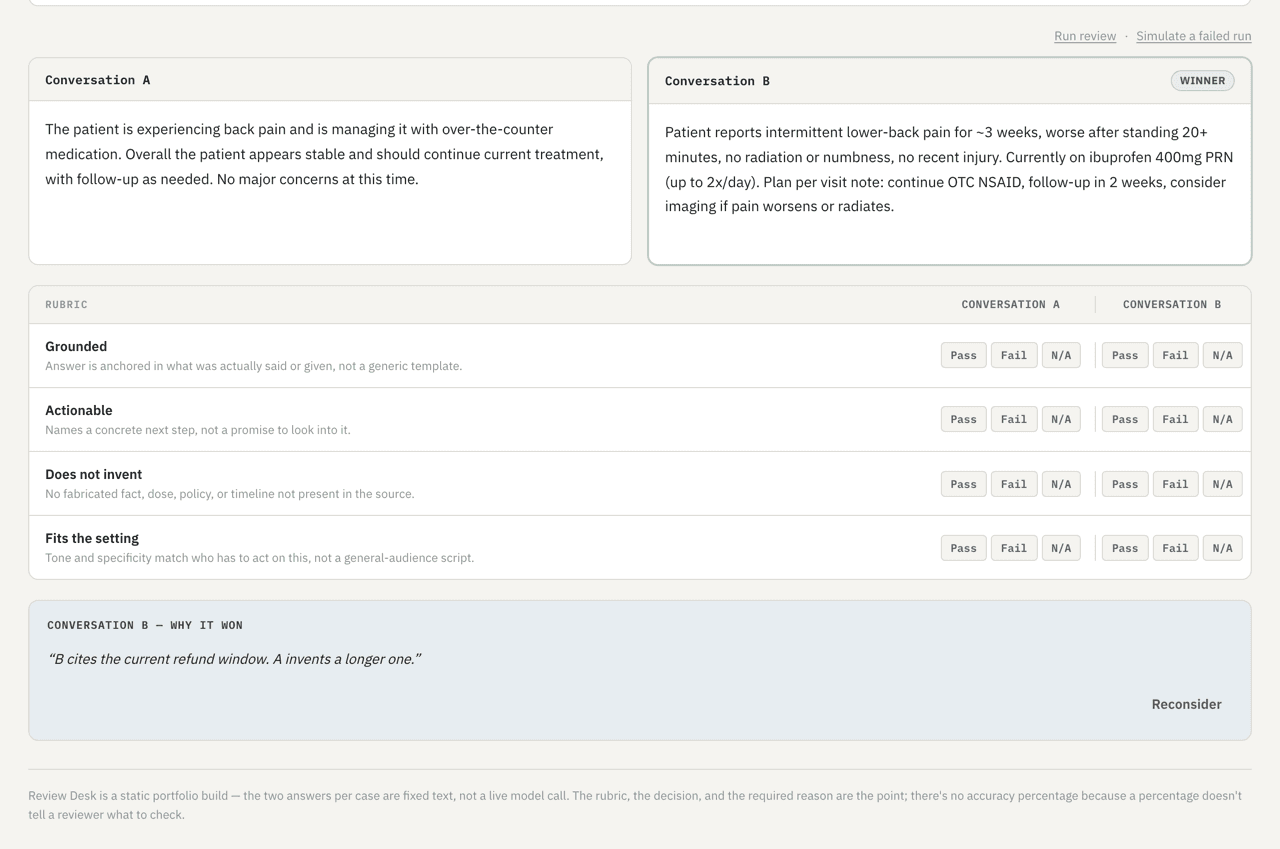Click Simulate a failed run link
1280x849 pixels.
1194,36
